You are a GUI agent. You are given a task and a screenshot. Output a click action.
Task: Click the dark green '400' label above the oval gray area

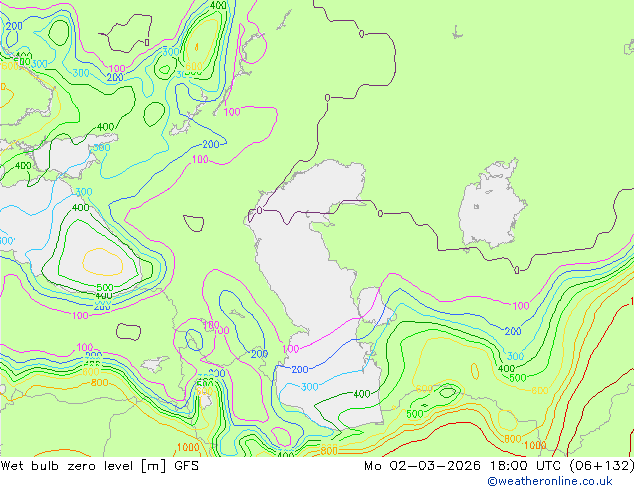click(x=80, y=207)
